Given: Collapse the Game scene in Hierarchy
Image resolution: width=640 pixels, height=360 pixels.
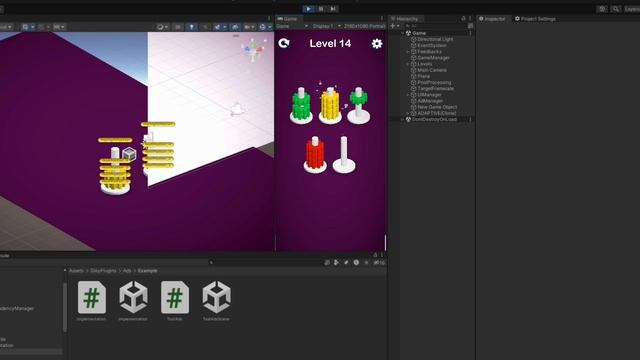Looking at the screenshot, I should tap(402, 33).
